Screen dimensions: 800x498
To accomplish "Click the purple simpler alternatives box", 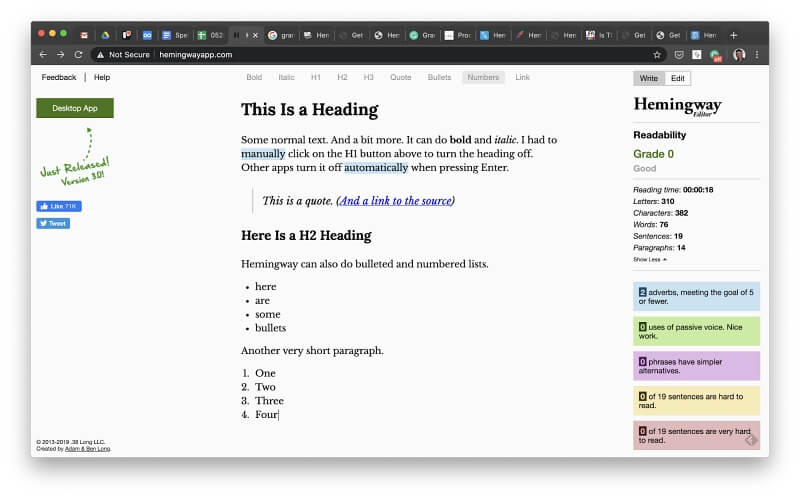I will (696, 366).
